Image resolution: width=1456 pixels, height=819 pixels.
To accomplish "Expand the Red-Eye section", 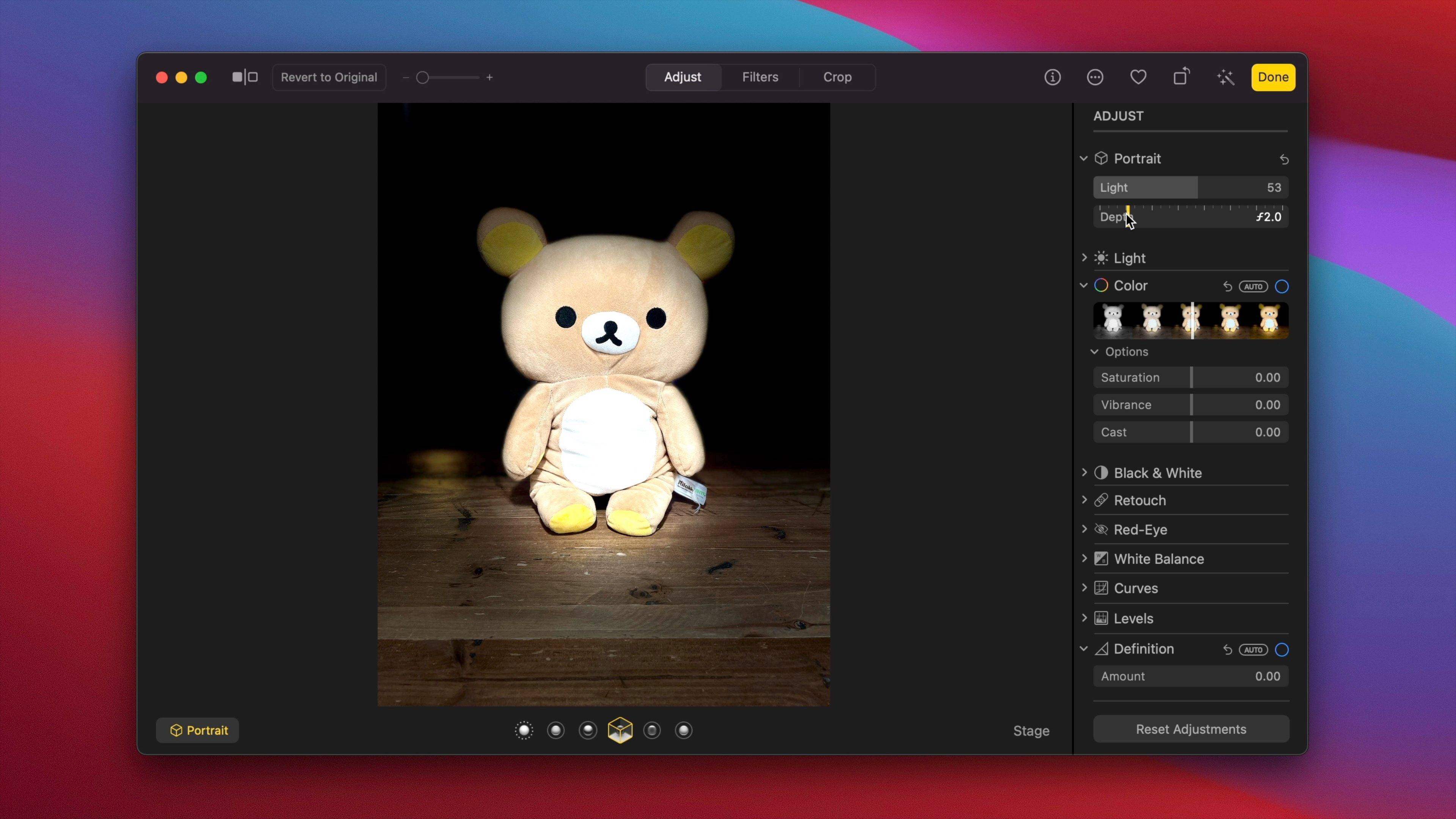I will coord(1084,529).
